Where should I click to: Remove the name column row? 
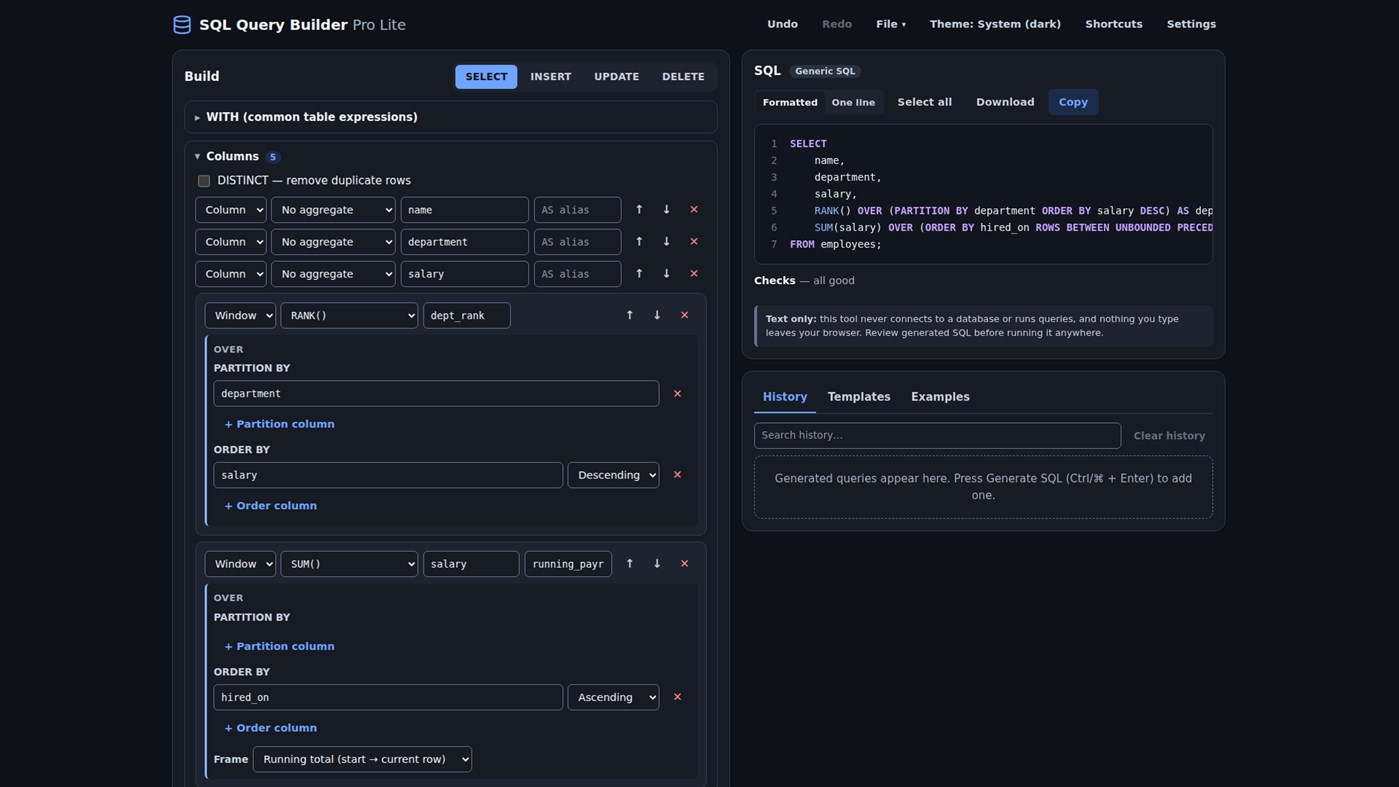(694, 210)
